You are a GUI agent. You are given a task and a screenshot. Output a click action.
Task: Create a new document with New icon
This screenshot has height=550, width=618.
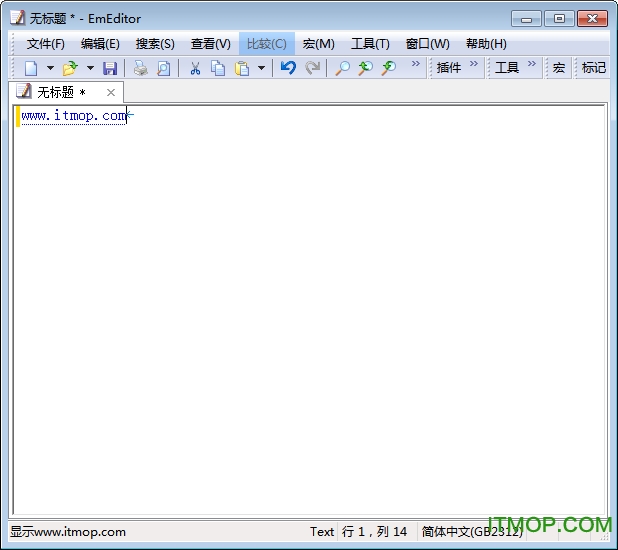31,68
